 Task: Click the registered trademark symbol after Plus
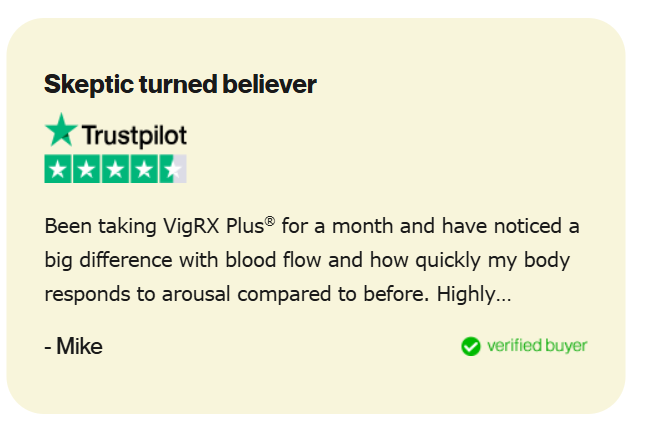pos(269,221)
